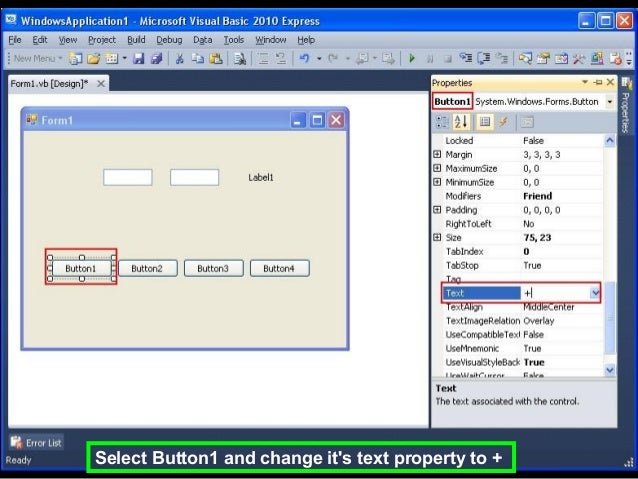Click the Open File folder icon
638x479 pixels.
point(94,59)
